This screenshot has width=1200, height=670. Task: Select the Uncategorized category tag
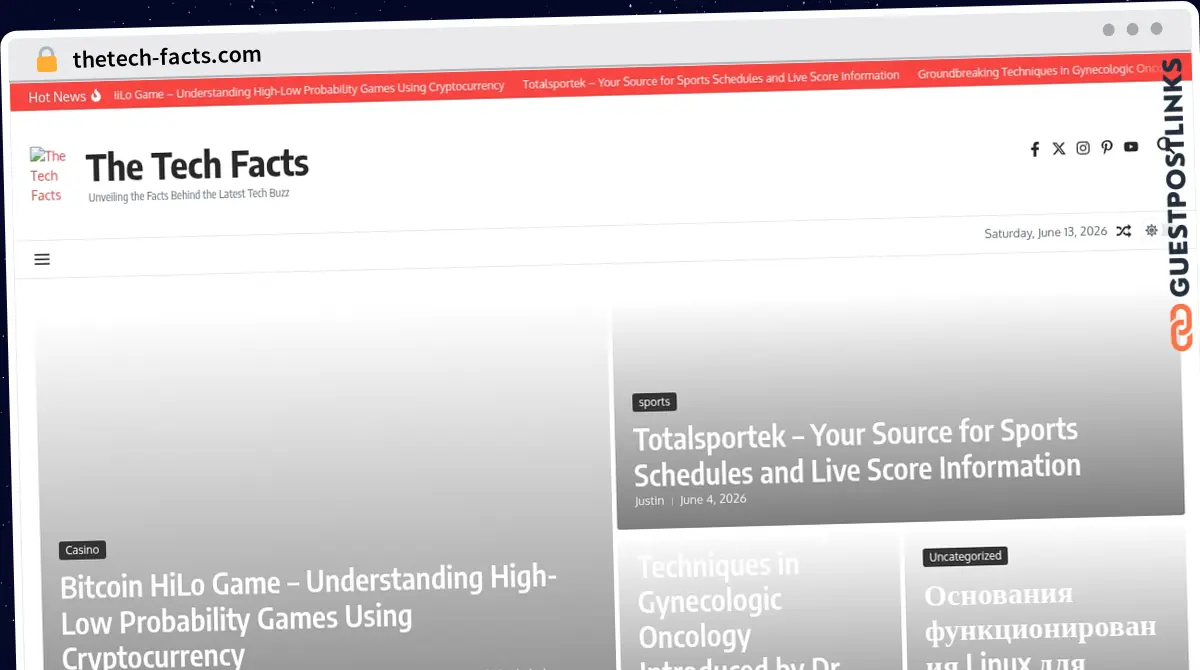tap(965, 556)
